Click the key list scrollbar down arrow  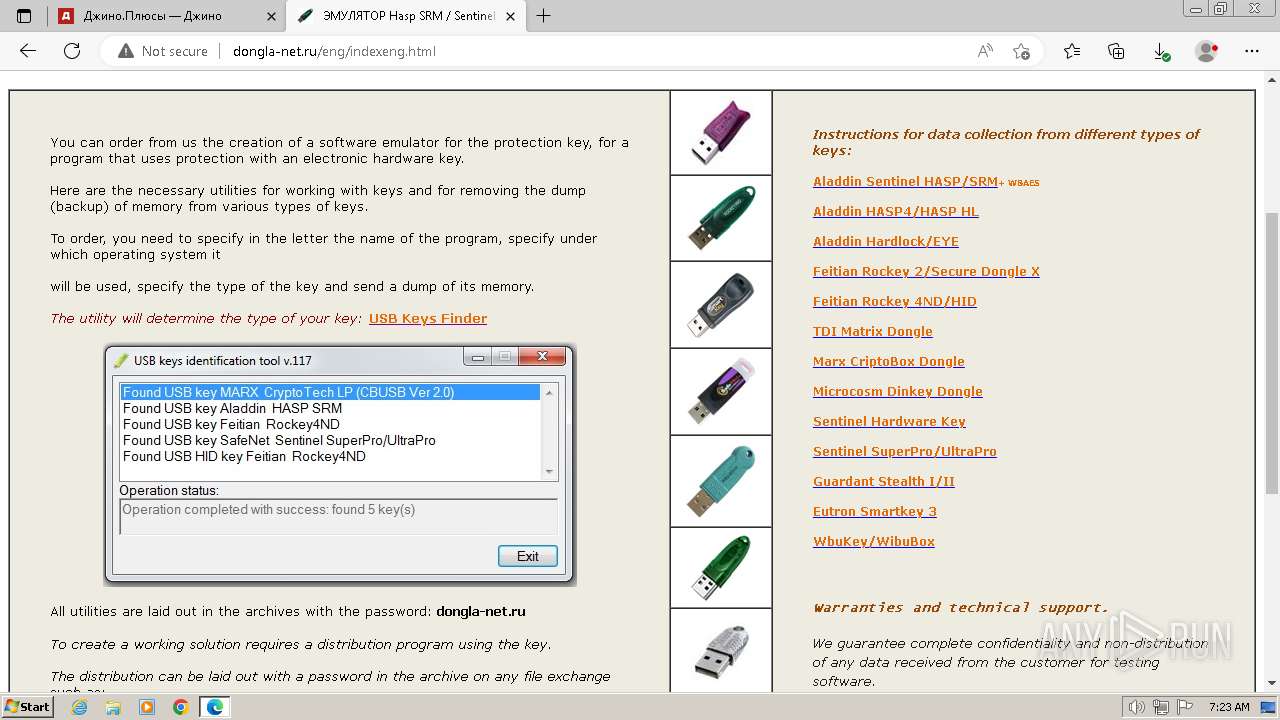coord(549,472)
